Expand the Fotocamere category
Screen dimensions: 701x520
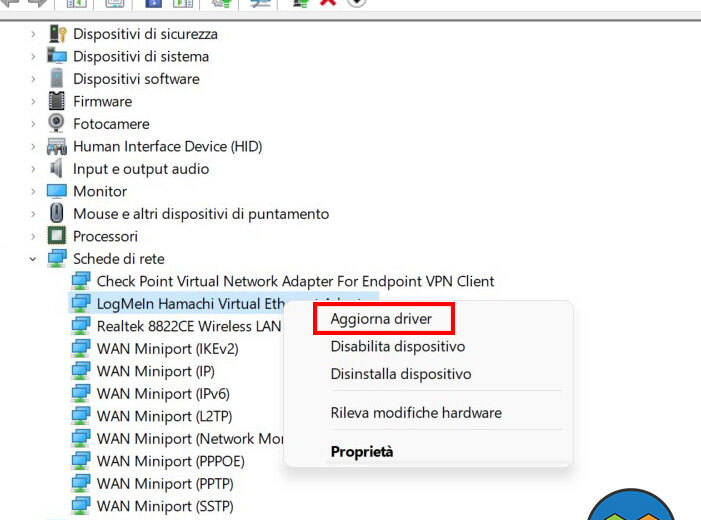pos(33,124)
